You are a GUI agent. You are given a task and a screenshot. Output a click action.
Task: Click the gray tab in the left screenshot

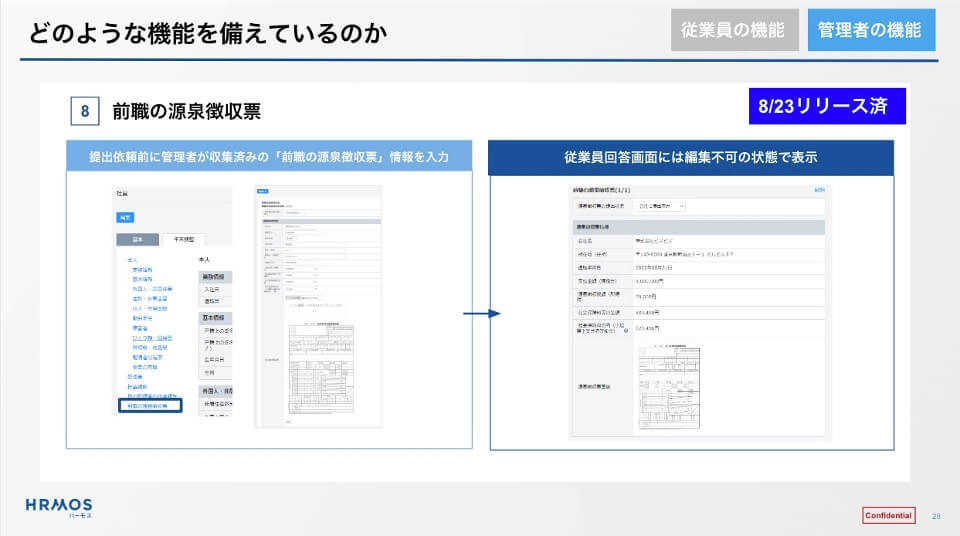point(137,239)
